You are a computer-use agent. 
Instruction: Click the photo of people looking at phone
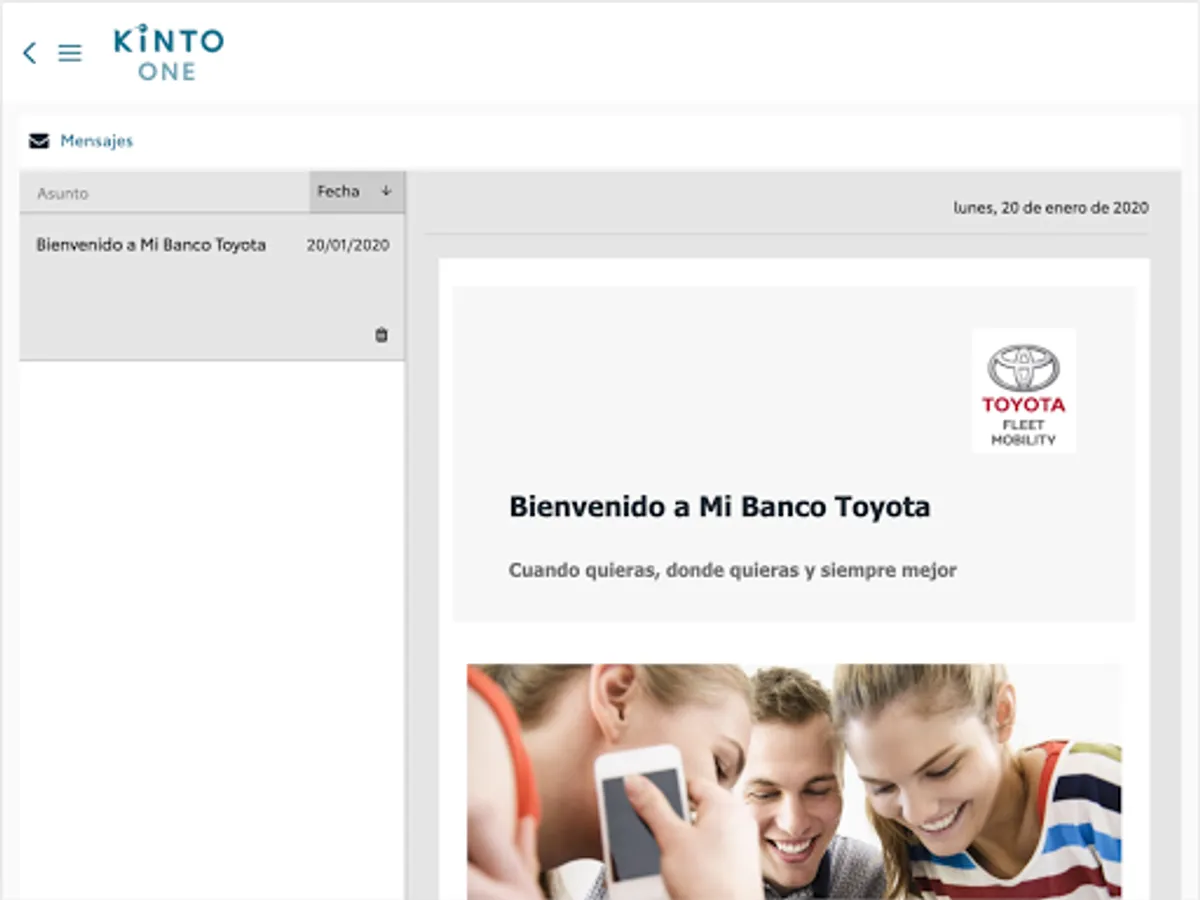794,781
